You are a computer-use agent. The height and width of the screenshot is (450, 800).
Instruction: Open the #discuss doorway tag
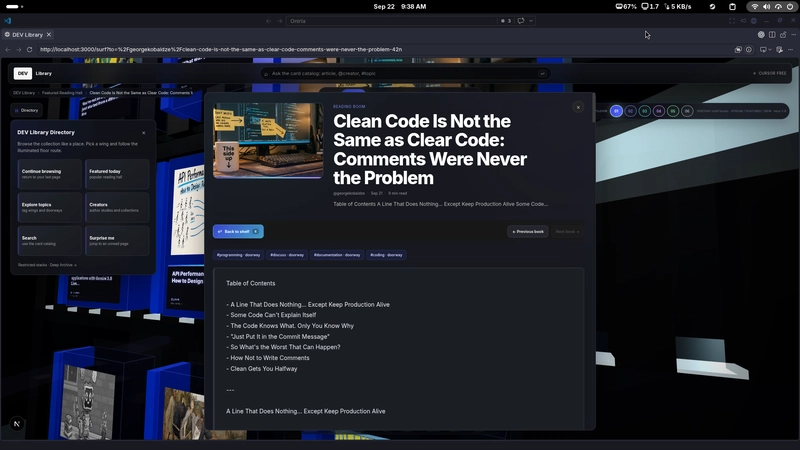[x=287, y=255]
